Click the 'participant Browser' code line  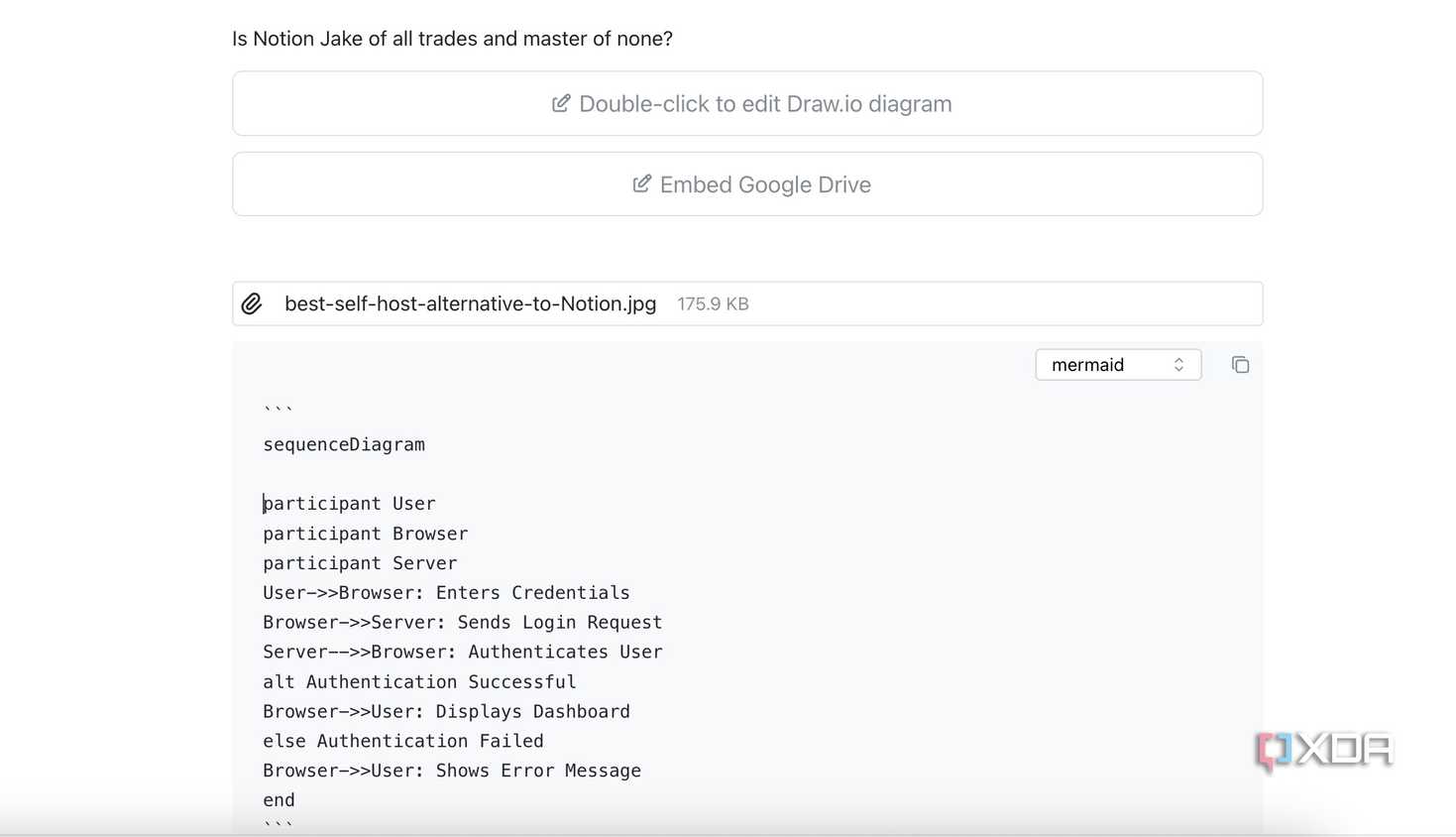pyautogui.click(x=365, y=534)
